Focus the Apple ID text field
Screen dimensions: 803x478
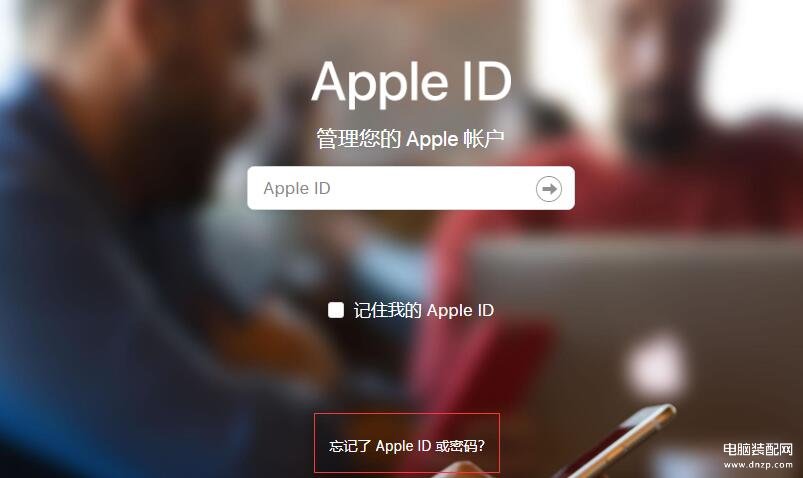(411, 188)
